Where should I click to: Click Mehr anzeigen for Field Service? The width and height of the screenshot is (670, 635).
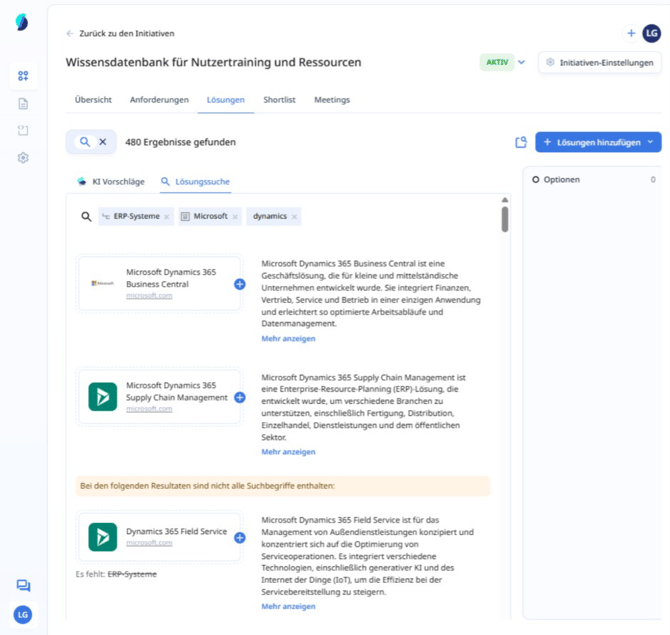288,606
